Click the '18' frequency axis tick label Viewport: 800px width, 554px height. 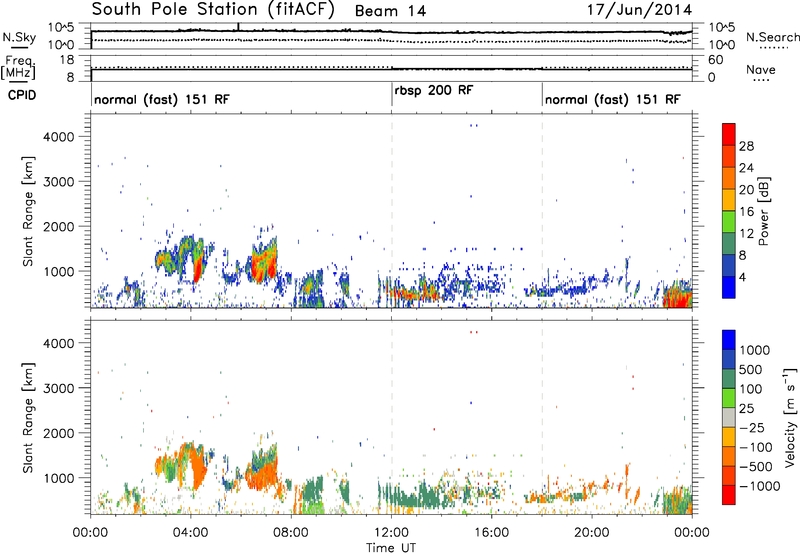pyautogui.click(x=67, y=60)
